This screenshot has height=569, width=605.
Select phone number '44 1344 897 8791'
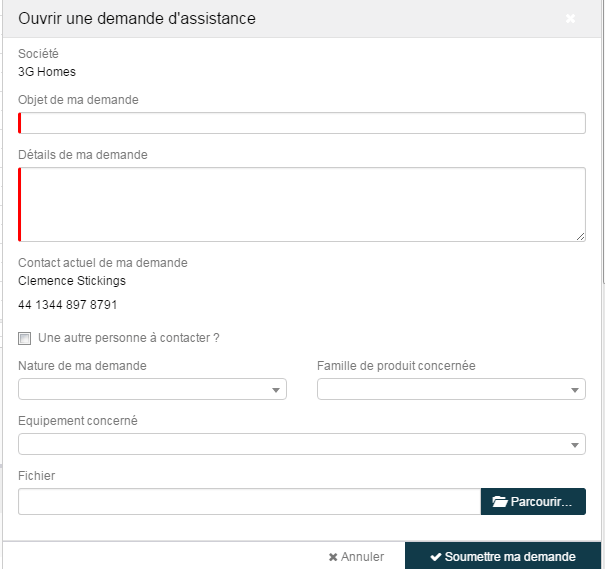tap(68, 305)
